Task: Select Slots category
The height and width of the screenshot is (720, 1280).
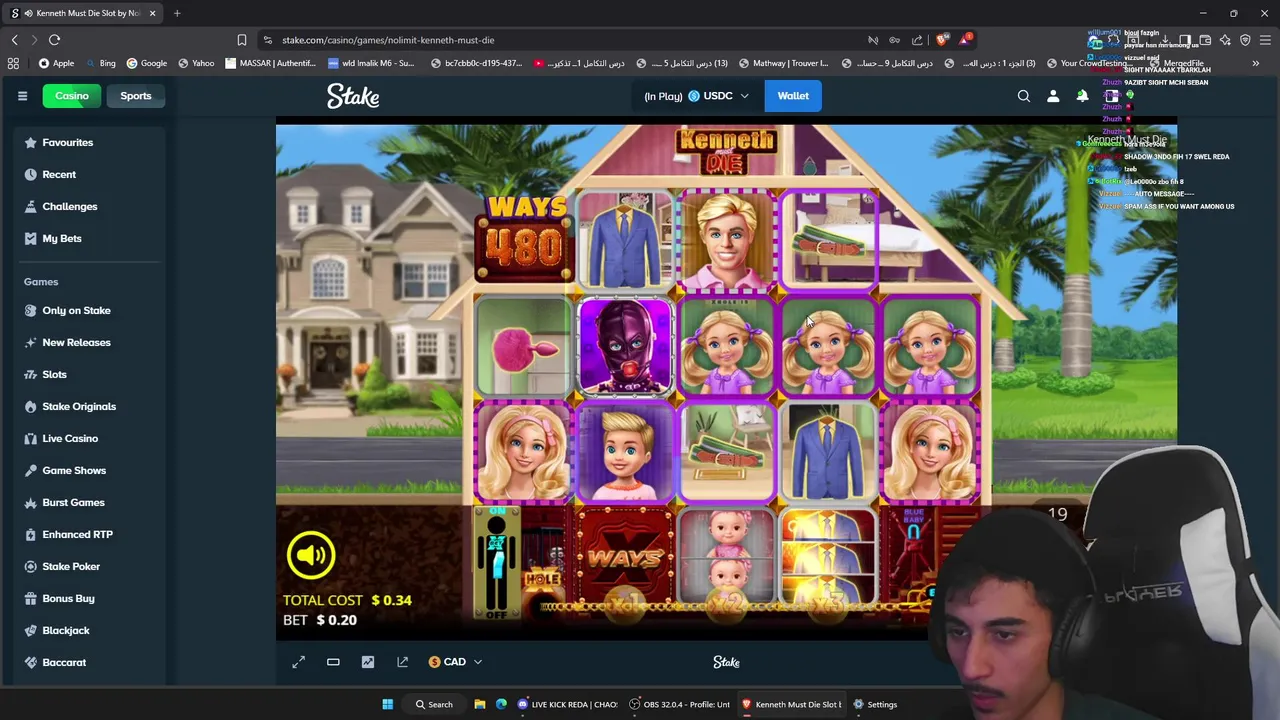Action: (x=88, y=374)
